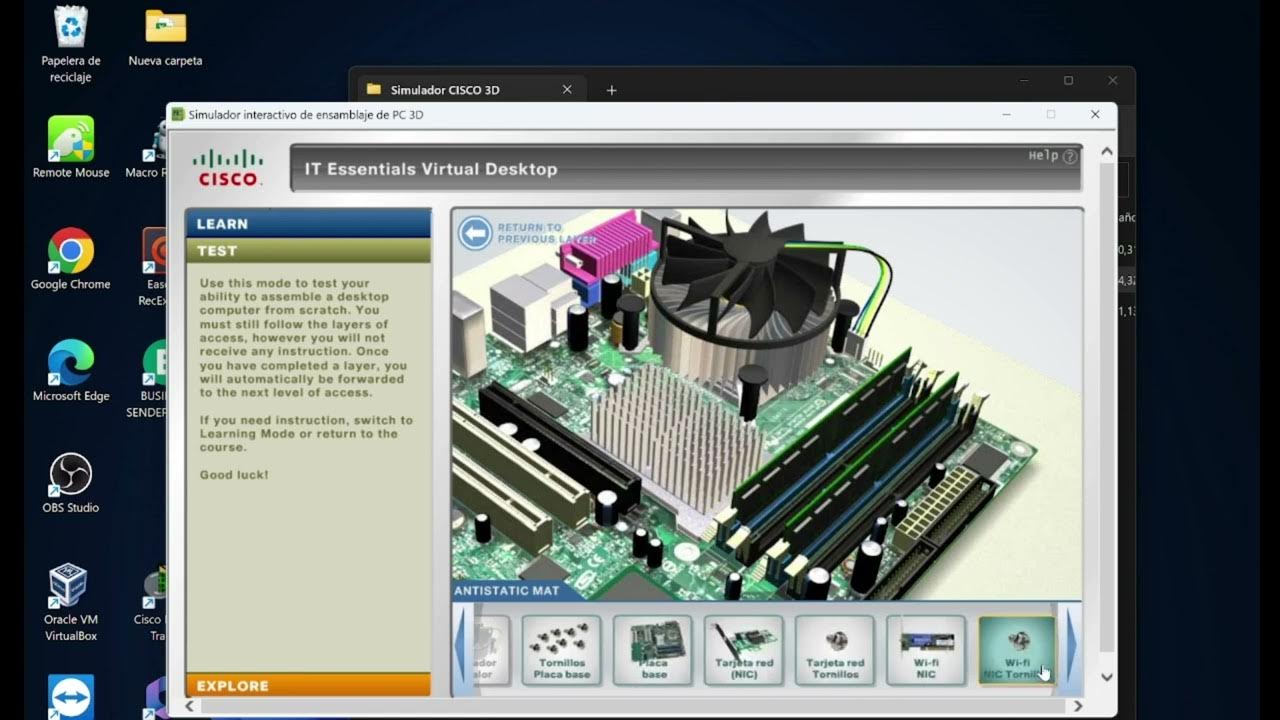Click the vertical scrollbar up arrow
Screen dimensions: 1280x720
1107,152
